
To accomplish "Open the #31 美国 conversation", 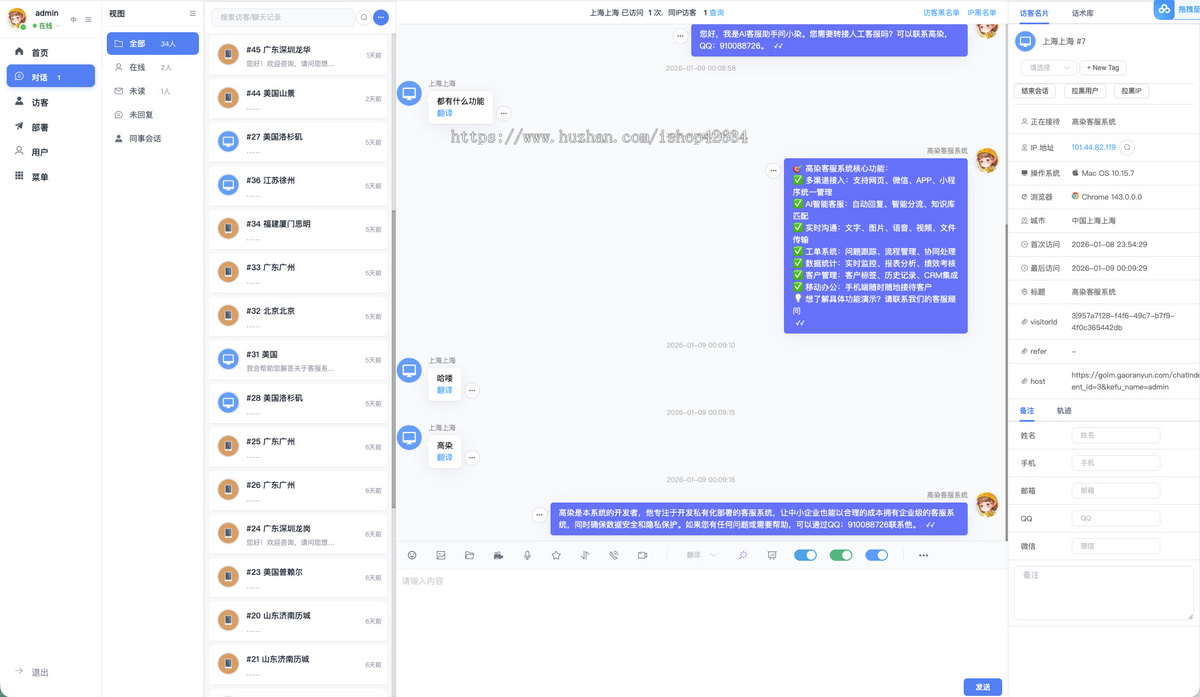I will click(297, 360).
